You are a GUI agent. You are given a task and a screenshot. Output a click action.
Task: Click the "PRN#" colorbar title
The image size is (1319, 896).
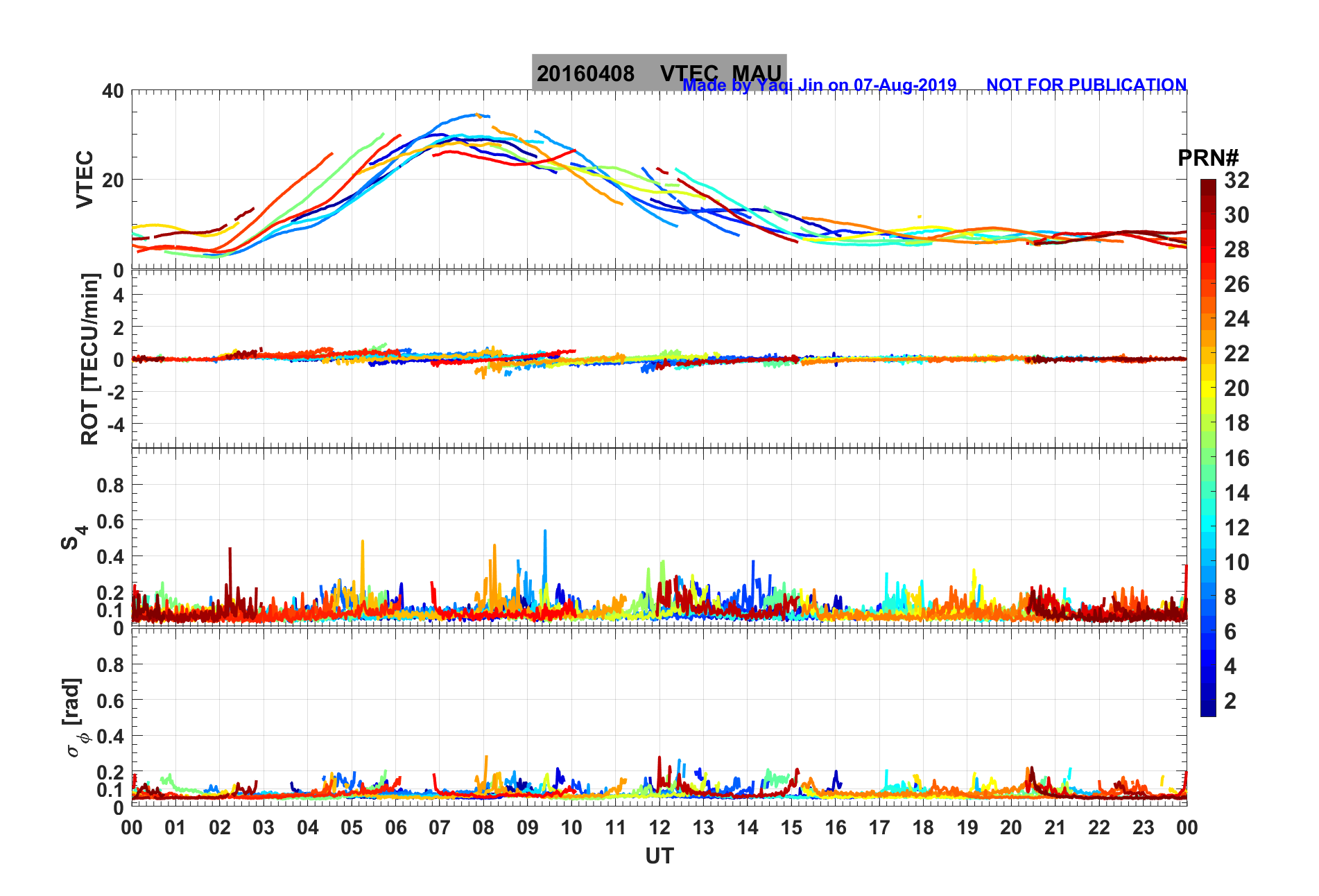coord(1208,158)
